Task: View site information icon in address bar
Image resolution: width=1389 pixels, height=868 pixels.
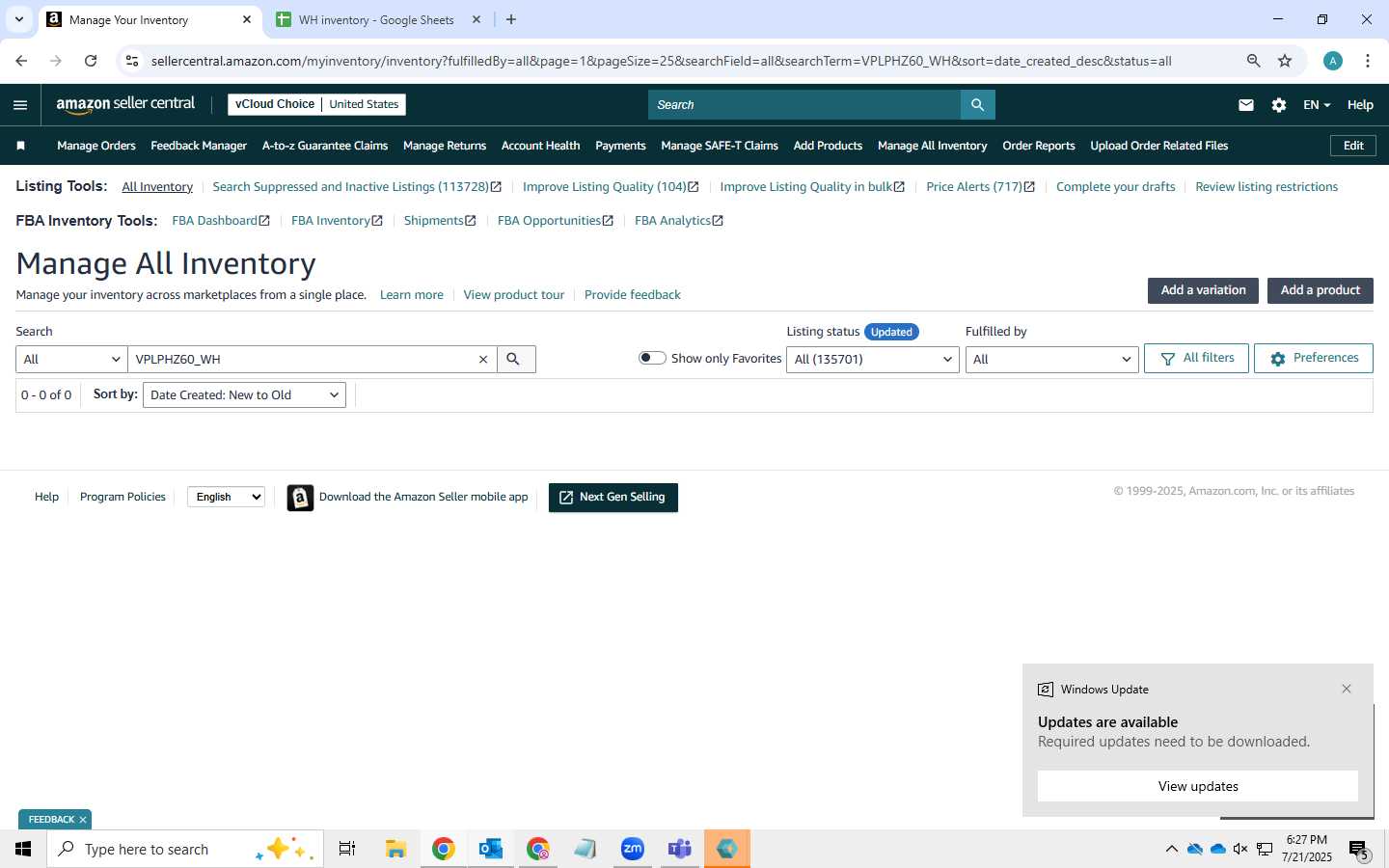Action: point(132,61)
